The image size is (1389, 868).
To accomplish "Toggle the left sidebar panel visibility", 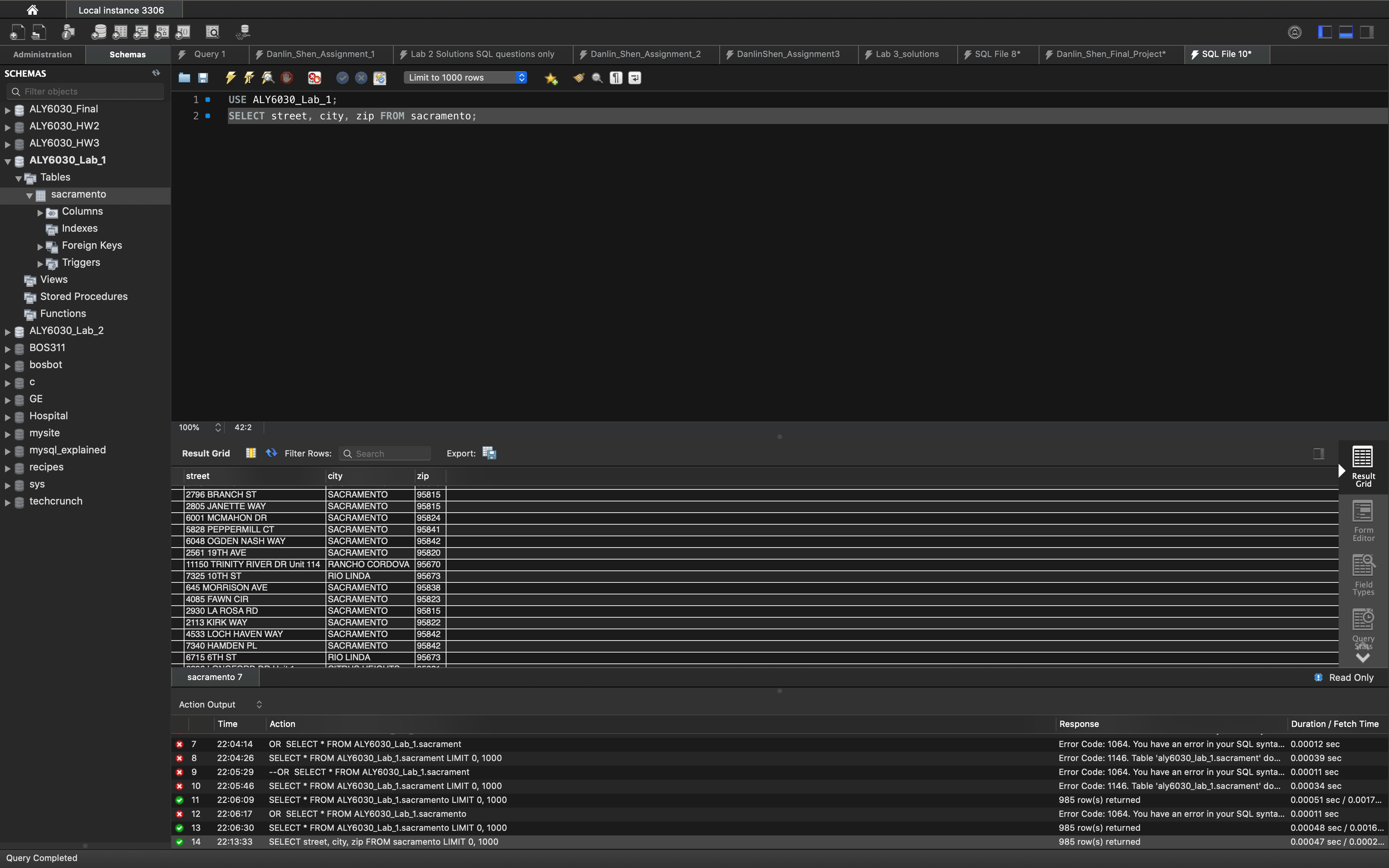I will pos(1325,32).
